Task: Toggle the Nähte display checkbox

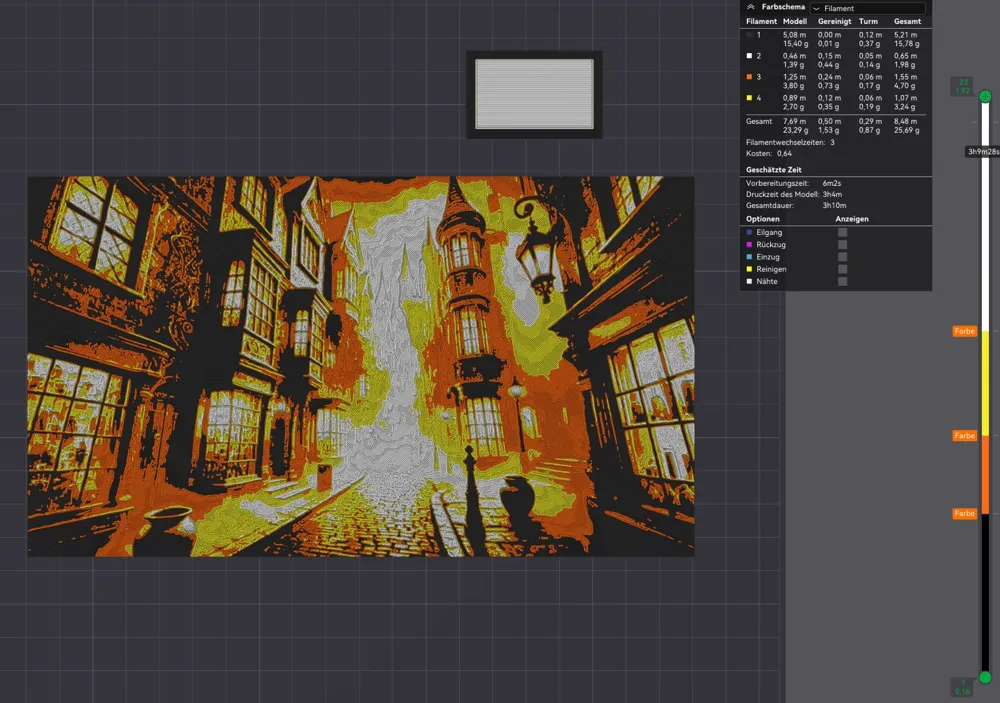Action: pos(842,281)
